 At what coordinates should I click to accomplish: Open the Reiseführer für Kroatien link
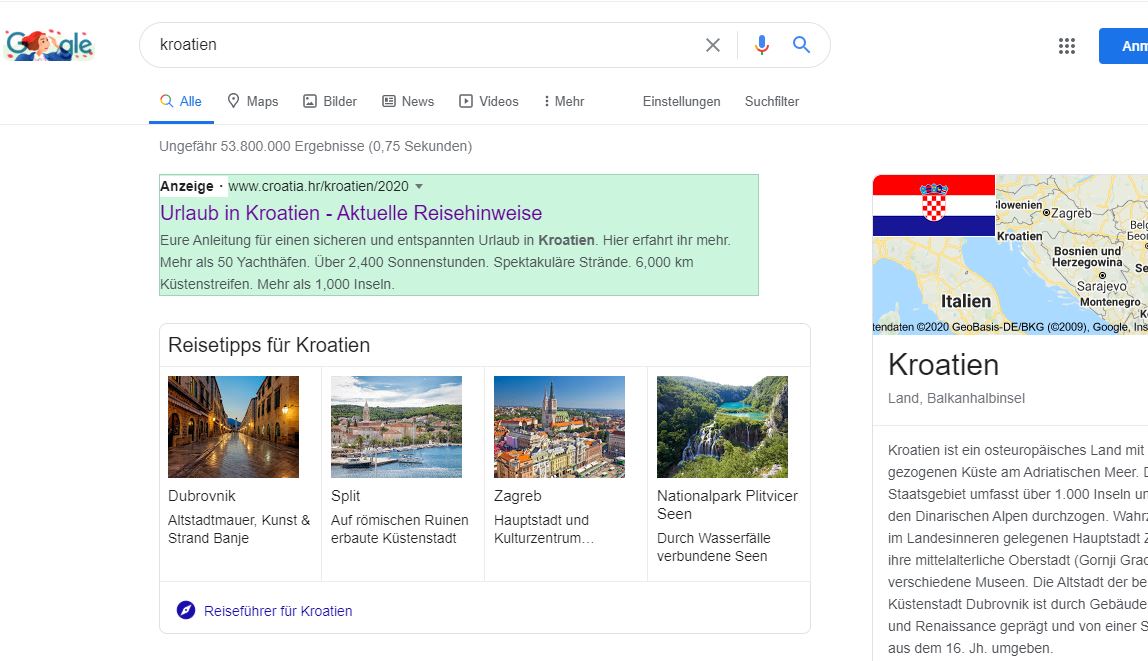(x=278, y=611)
